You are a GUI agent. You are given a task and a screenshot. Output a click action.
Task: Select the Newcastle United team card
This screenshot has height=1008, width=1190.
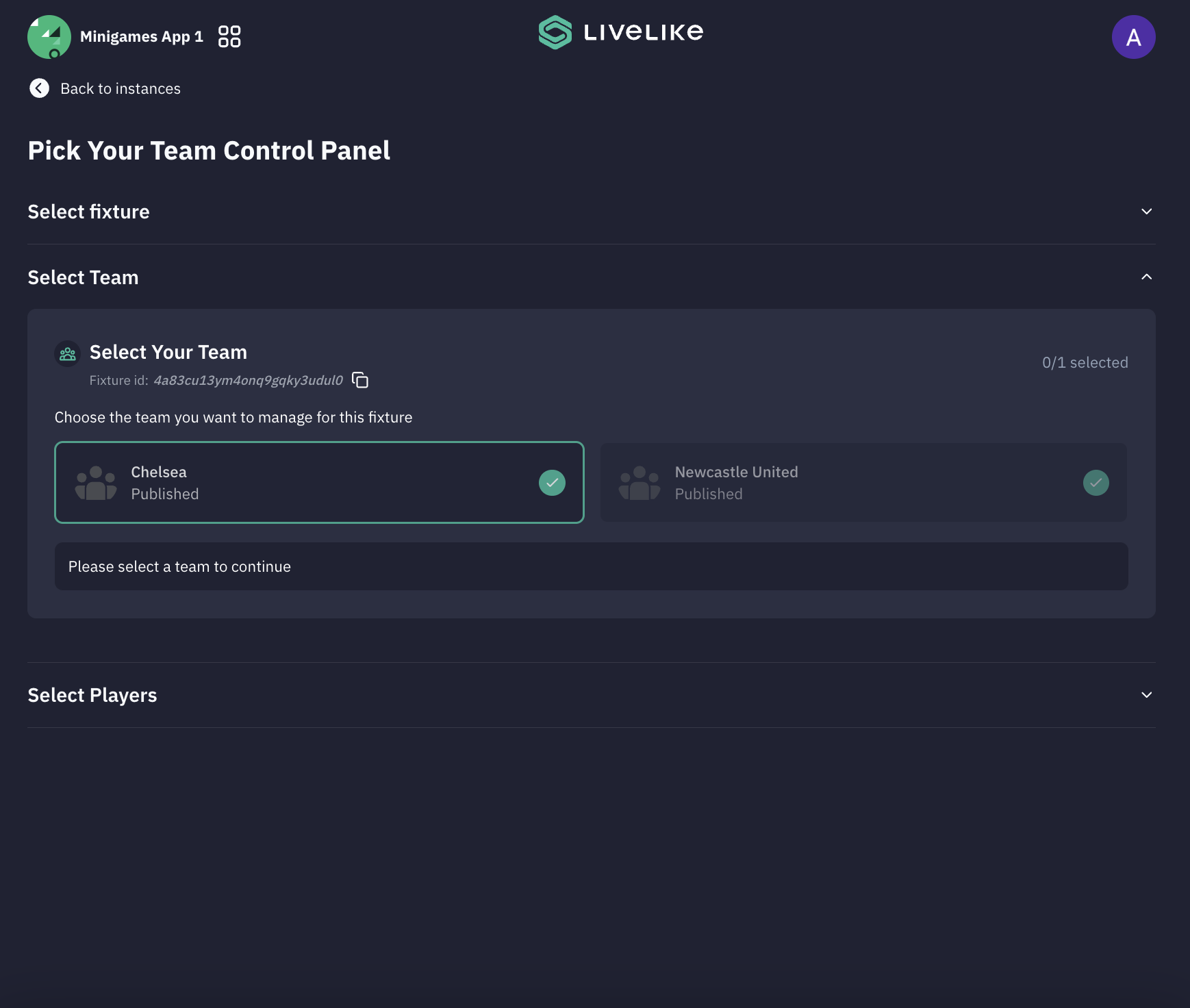point(863,483)
